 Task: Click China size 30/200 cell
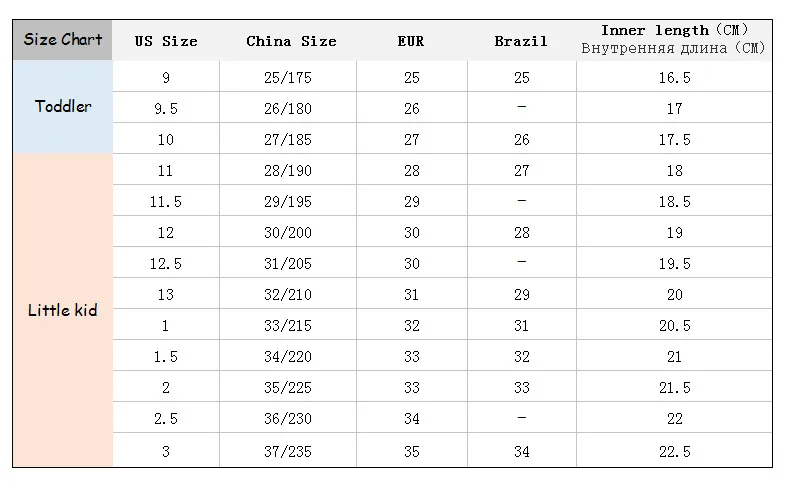click(x=288, y=232)
